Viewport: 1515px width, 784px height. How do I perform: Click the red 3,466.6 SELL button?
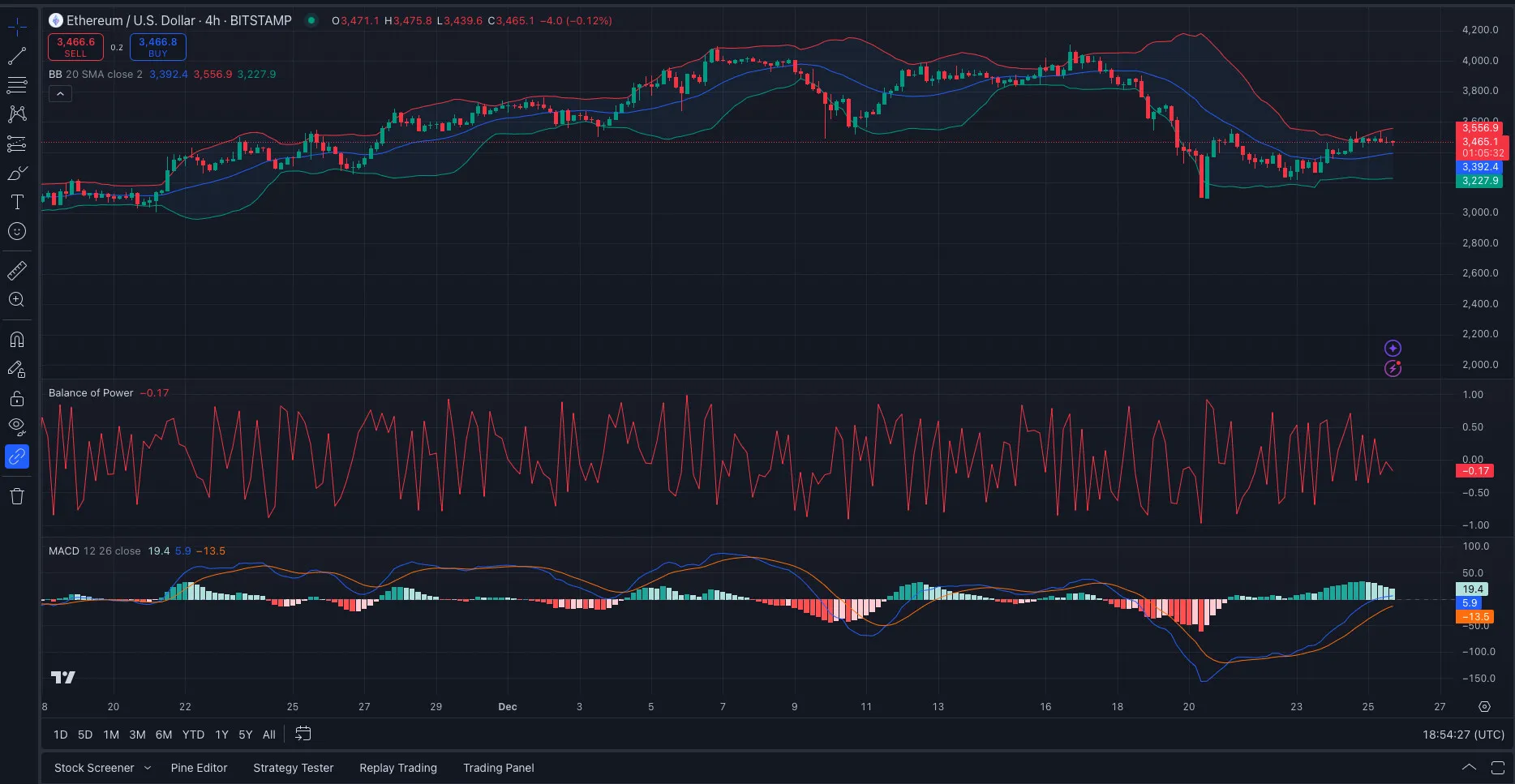pyautogui.click(x=75, y=47)
